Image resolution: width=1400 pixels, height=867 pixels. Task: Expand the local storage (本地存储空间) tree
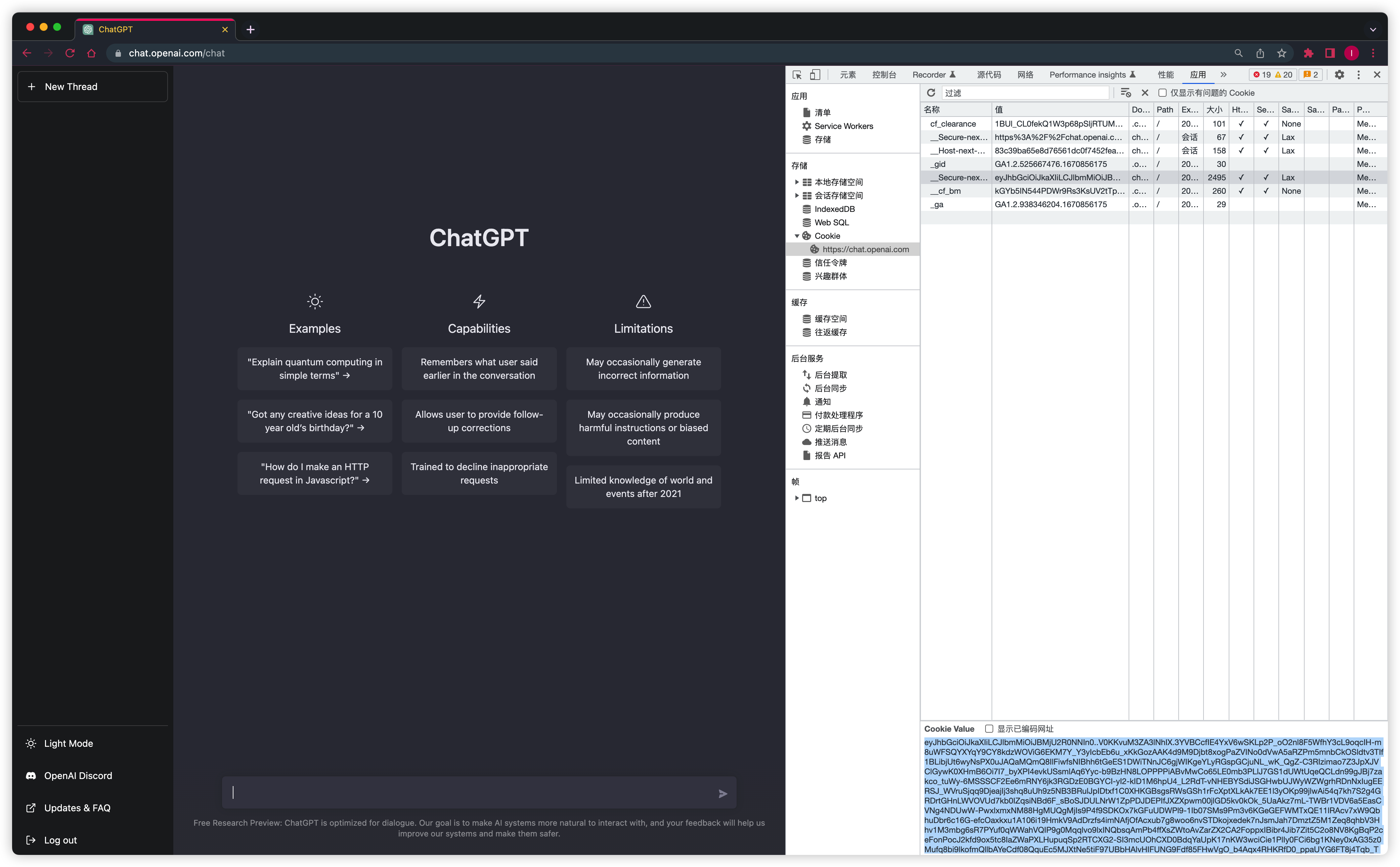(797, 182)
